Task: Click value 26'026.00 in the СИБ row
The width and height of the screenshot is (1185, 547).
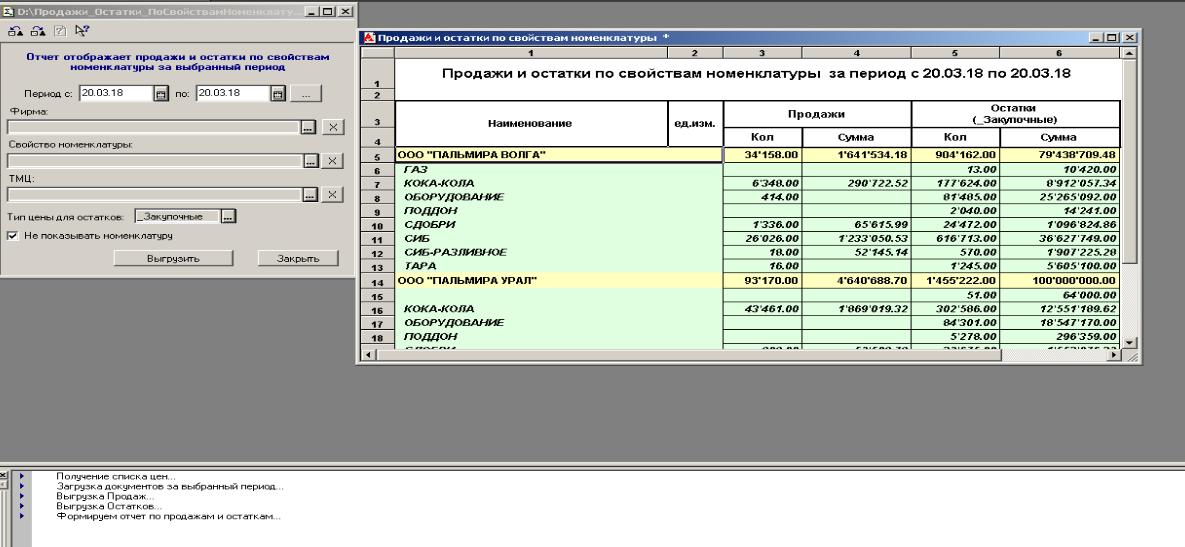Action: pyautogui.click(x=763, y=239)
